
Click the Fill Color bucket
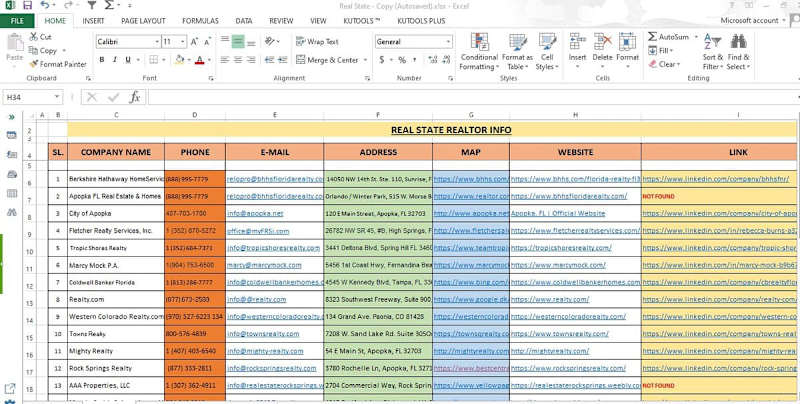point(179,60)
